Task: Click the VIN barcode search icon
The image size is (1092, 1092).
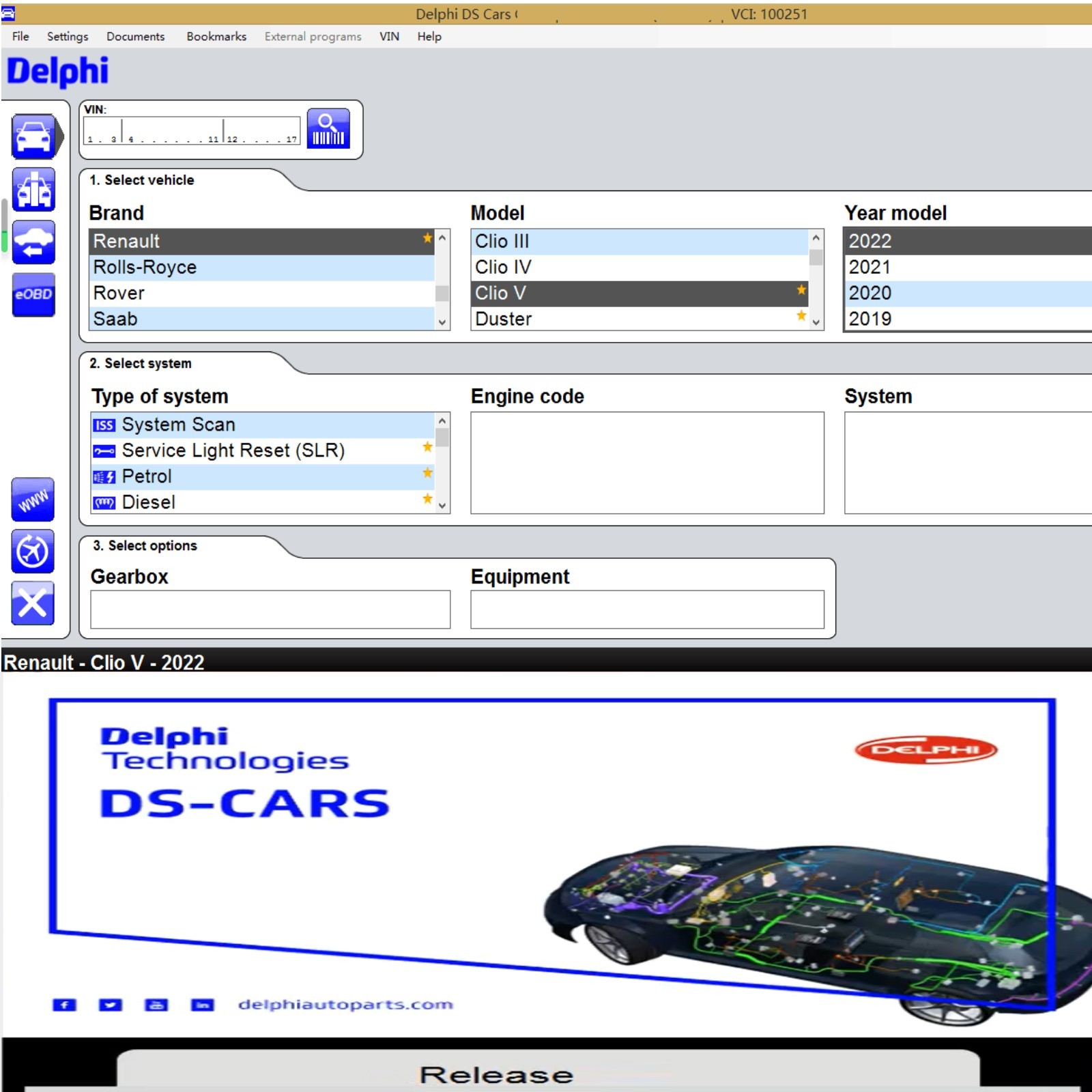Action: (328, 129)
